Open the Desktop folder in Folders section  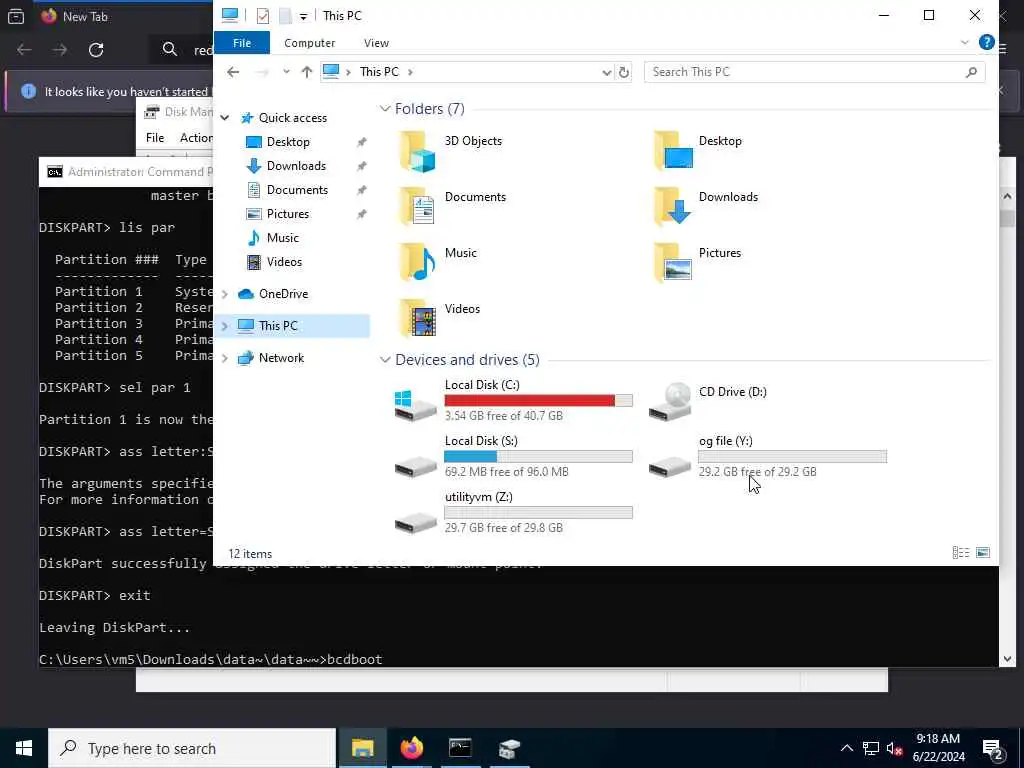[x=697, y=151]
